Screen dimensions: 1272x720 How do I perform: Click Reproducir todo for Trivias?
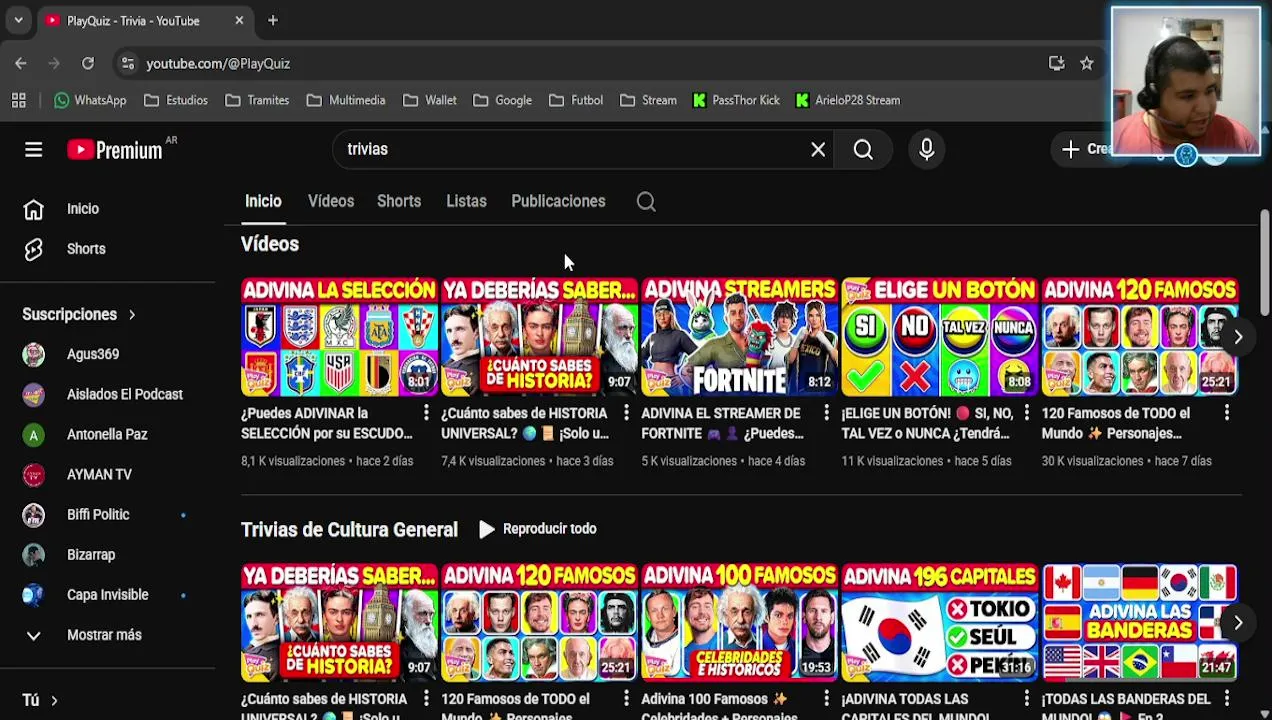click(x=538, y=529)
